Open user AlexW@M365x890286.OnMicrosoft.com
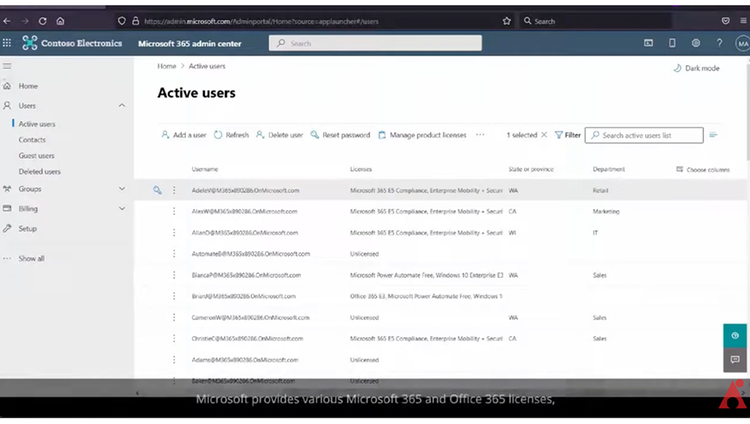Screen dimensions: 750x424 [244, 212]
